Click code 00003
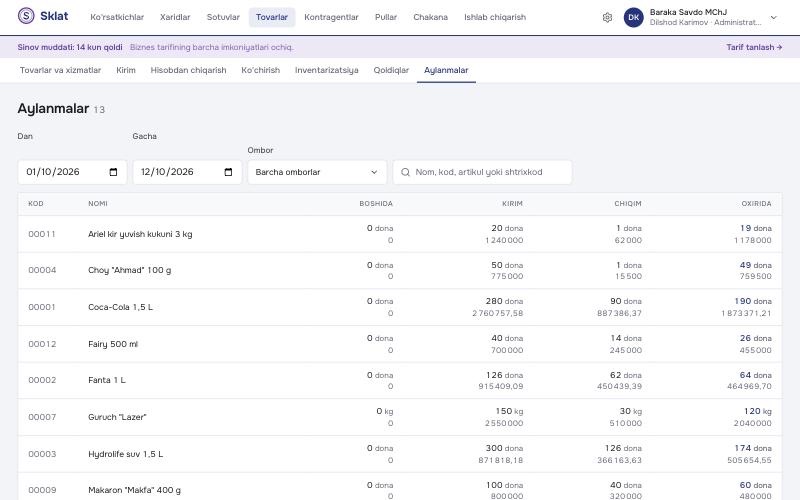 [x=42, y=454]
